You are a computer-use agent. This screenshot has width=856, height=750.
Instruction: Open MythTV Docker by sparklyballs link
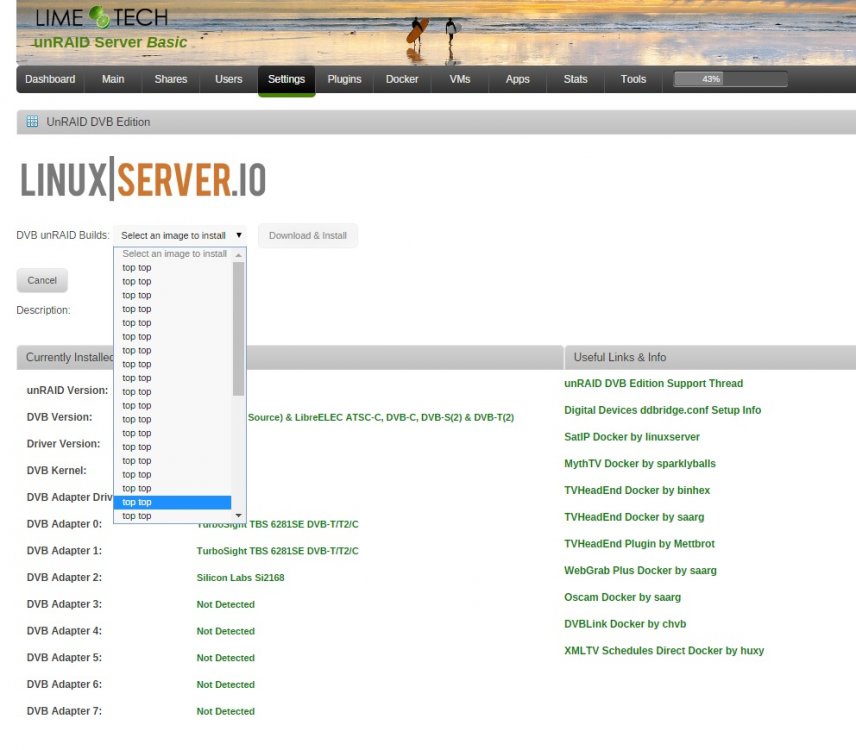[x=640, y=463]
